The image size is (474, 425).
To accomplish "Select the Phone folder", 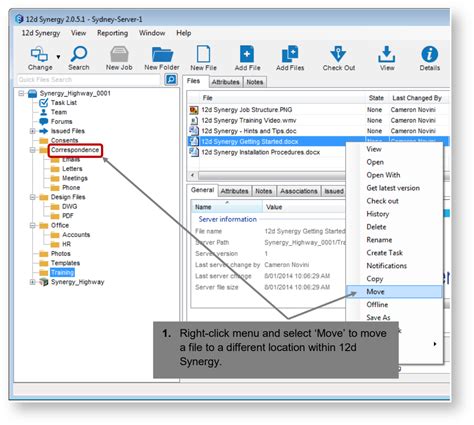I will [x=71, y=187].
